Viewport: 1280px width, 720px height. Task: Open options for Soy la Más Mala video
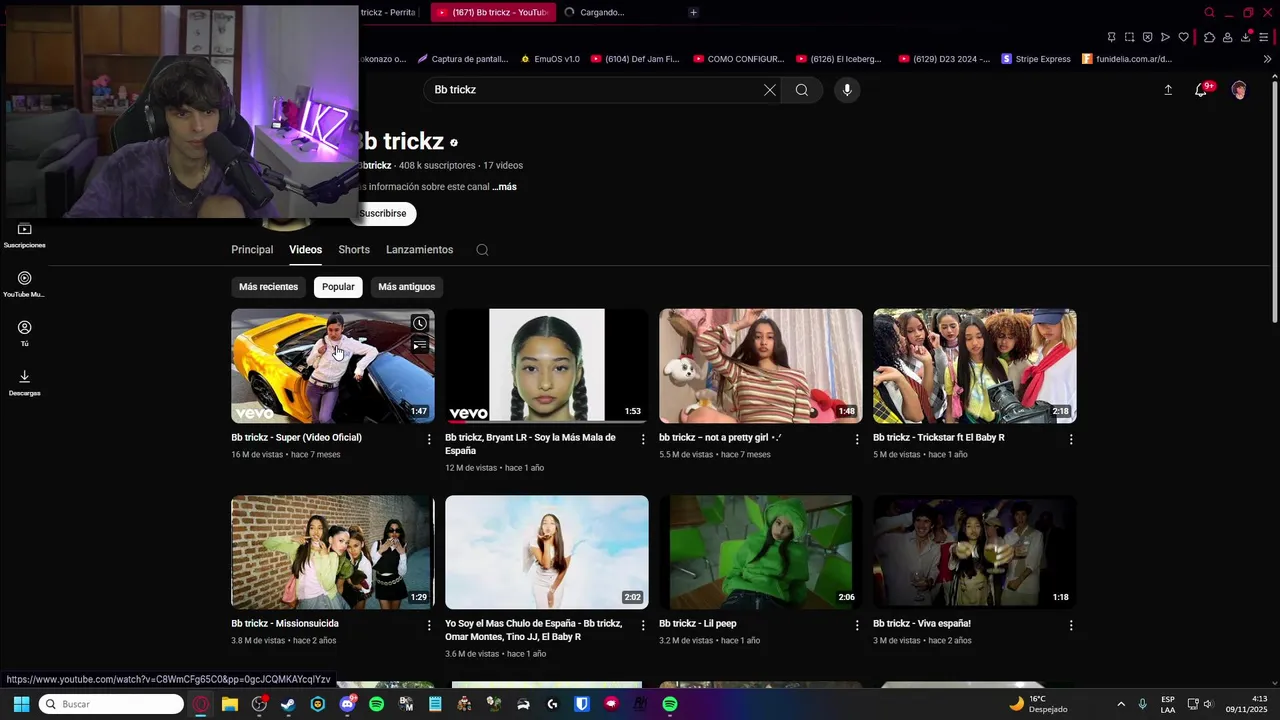click(x=643, y=439)
